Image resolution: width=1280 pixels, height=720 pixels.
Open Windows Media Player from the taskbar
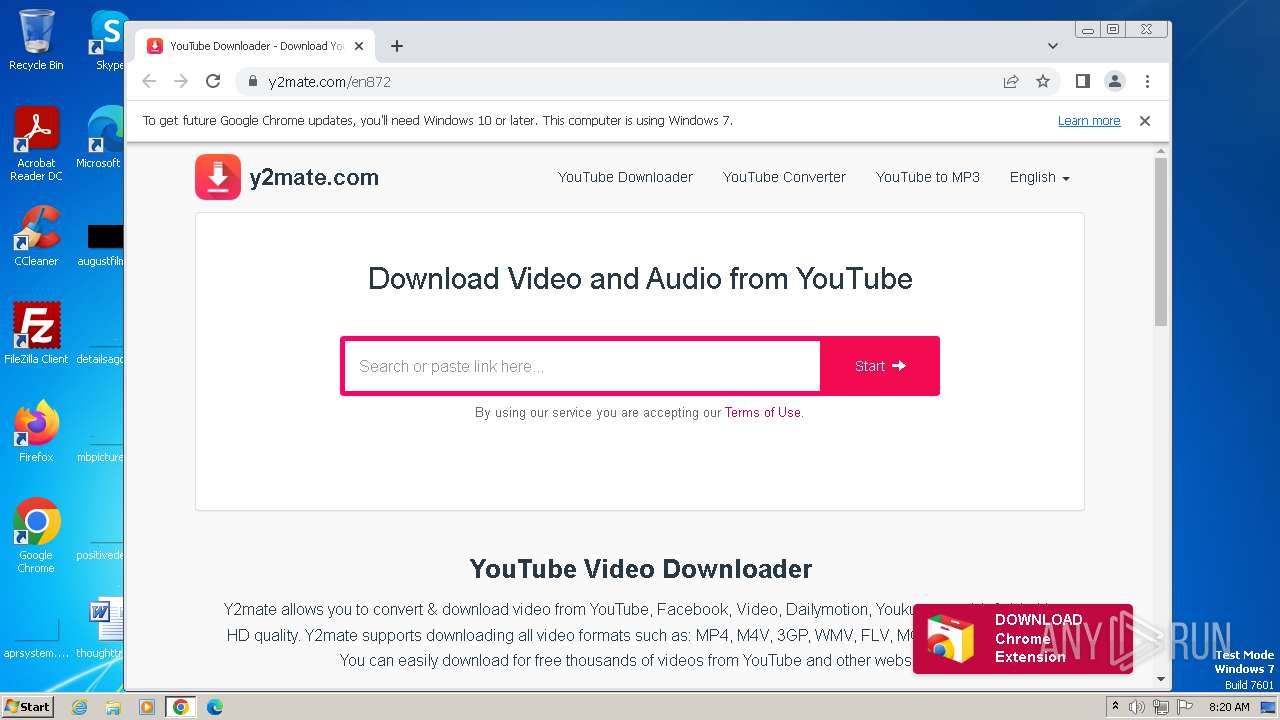click(x=147, y=707)
